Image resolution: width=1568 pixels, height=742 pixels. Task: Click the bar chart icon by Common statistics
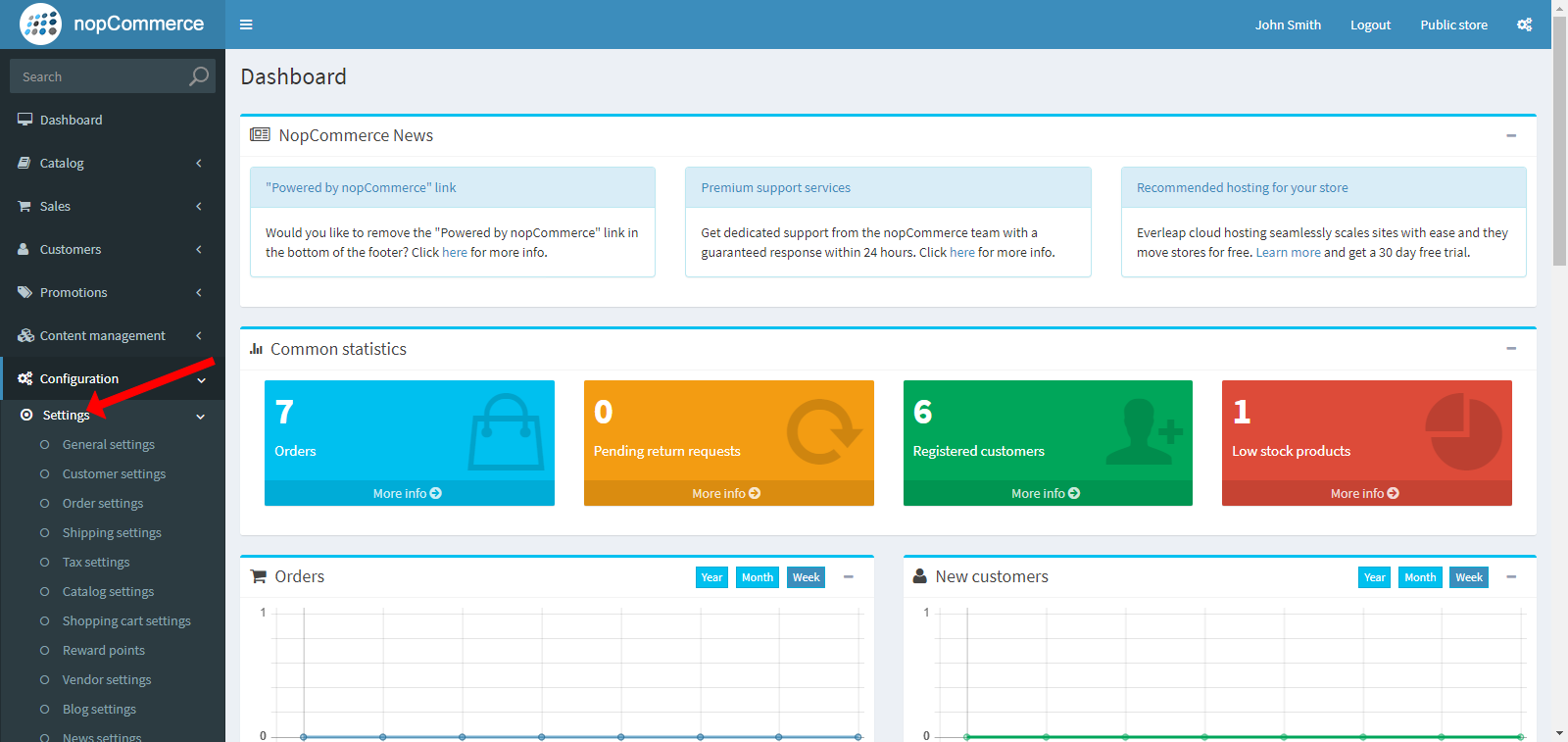[257, 349]
